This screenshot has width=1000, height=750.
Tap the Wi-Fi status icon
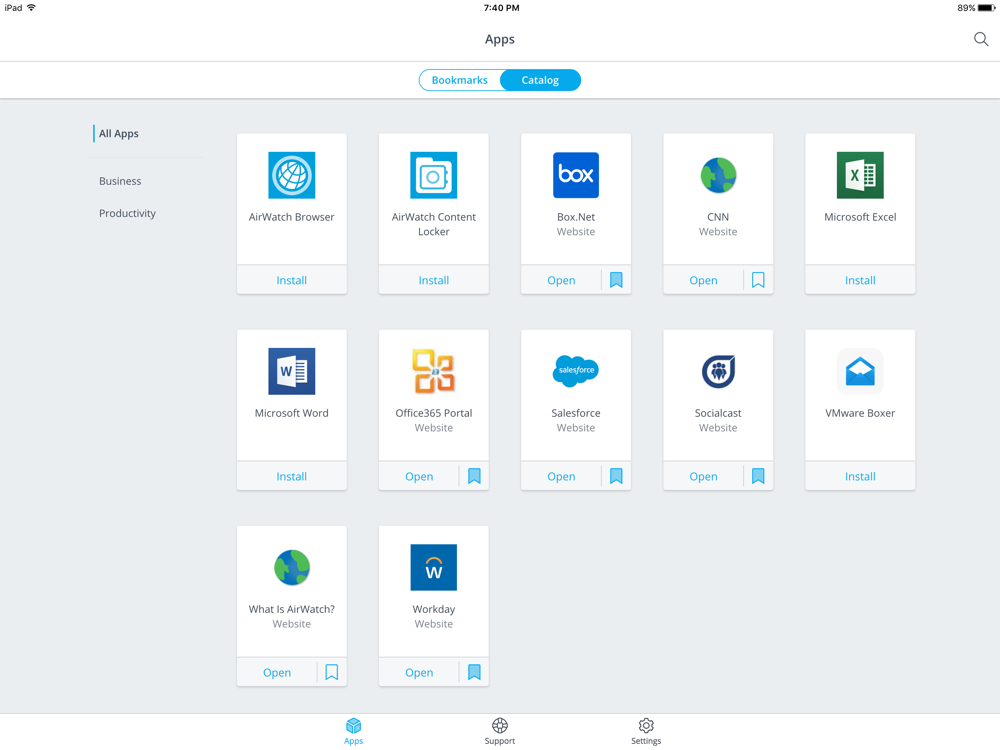(31, 8)
